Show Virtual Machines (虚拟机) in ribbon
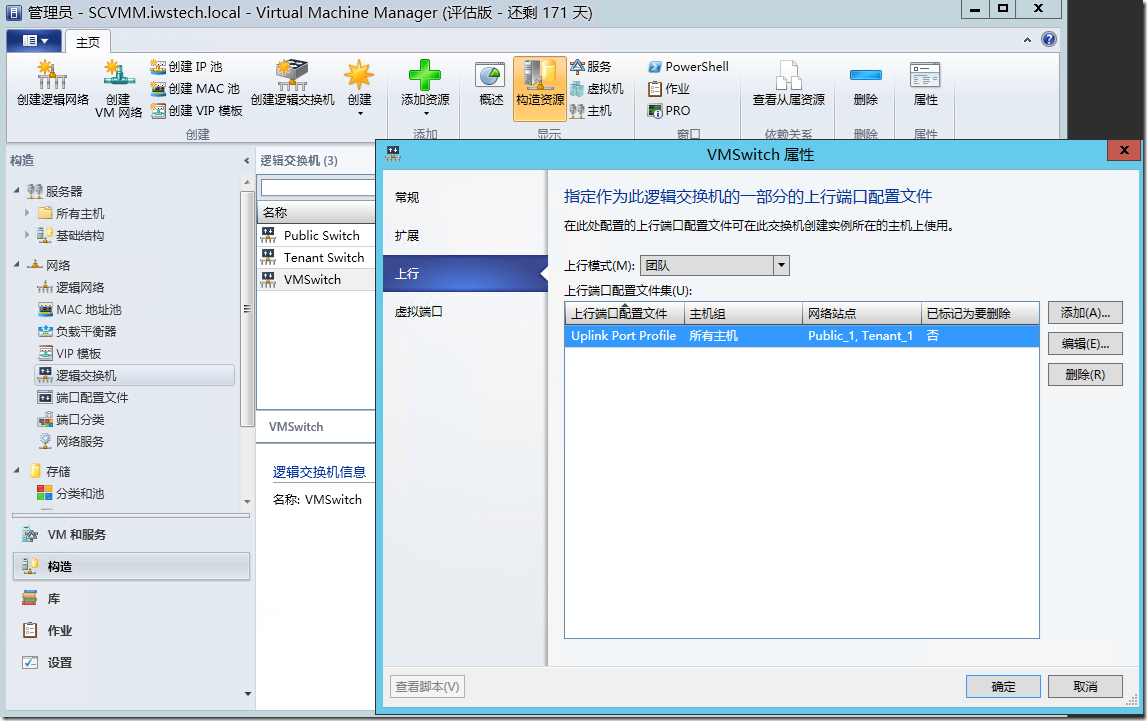 597,88
